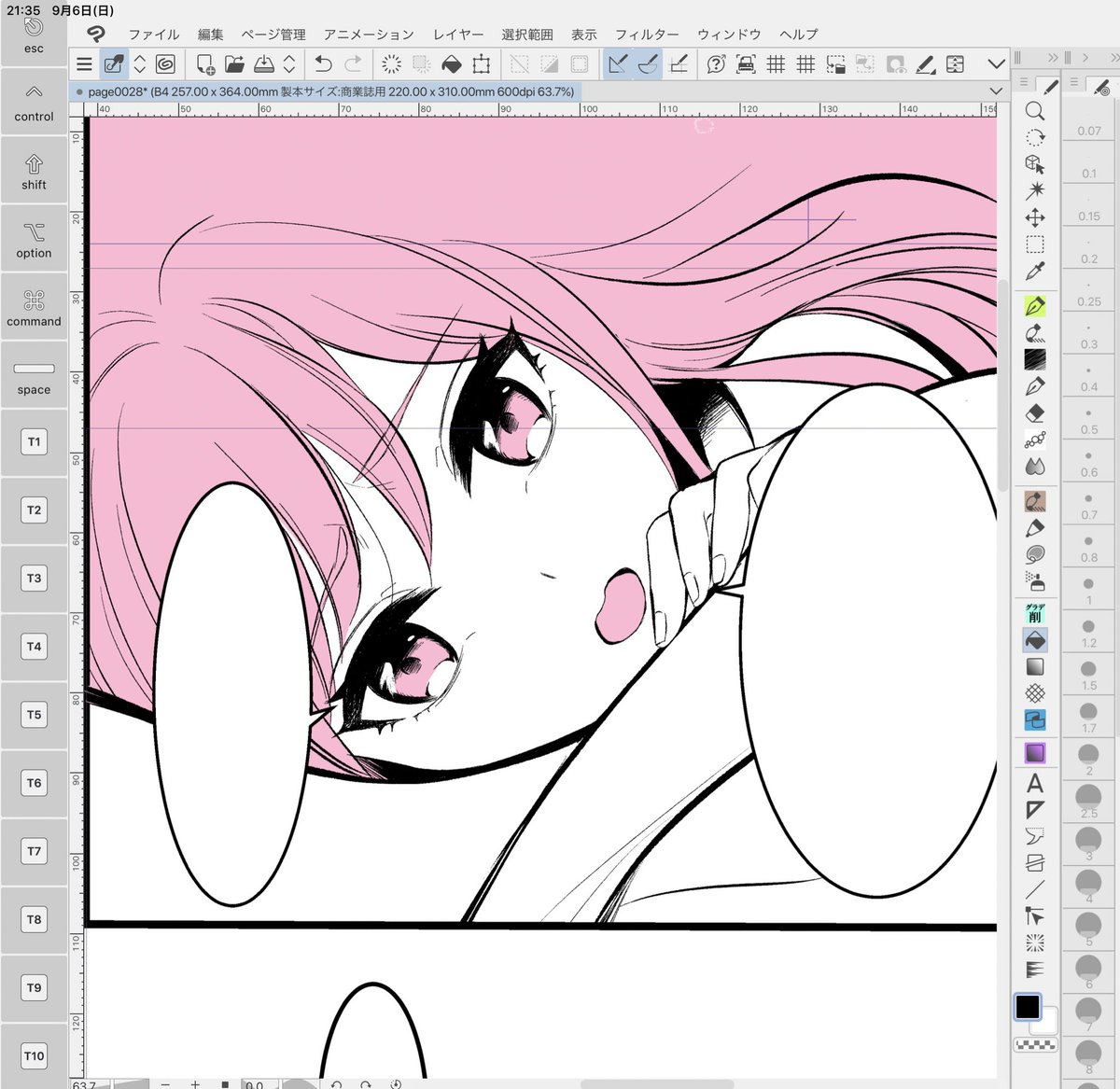Click the up-down stepper beside save icon

click(289, 63)
